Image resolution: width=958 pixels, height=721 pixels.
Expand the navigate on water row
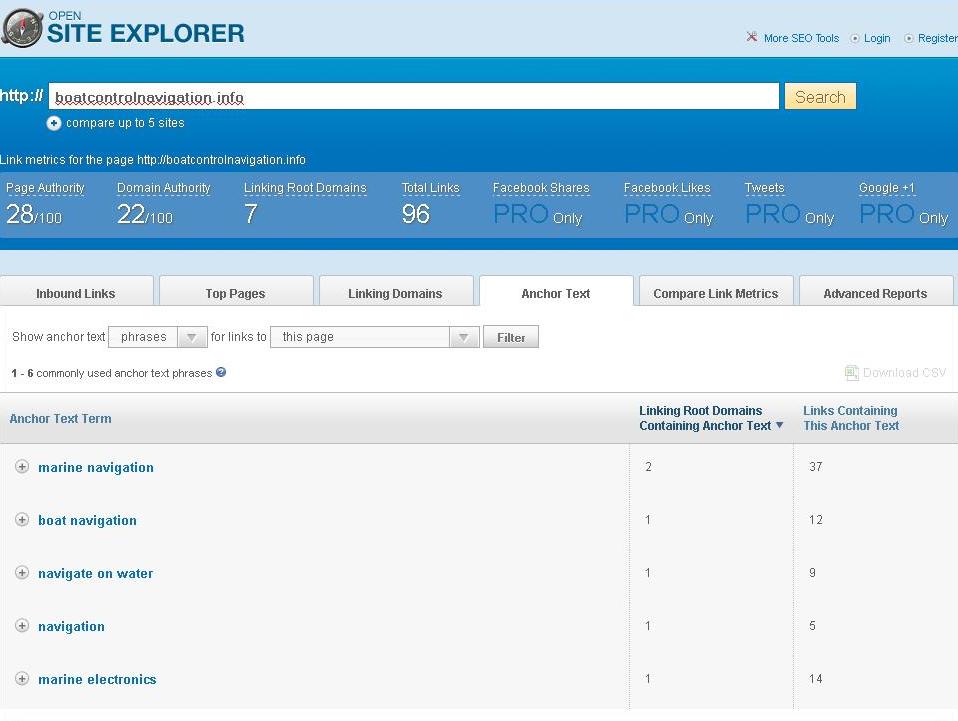[22, 573]
